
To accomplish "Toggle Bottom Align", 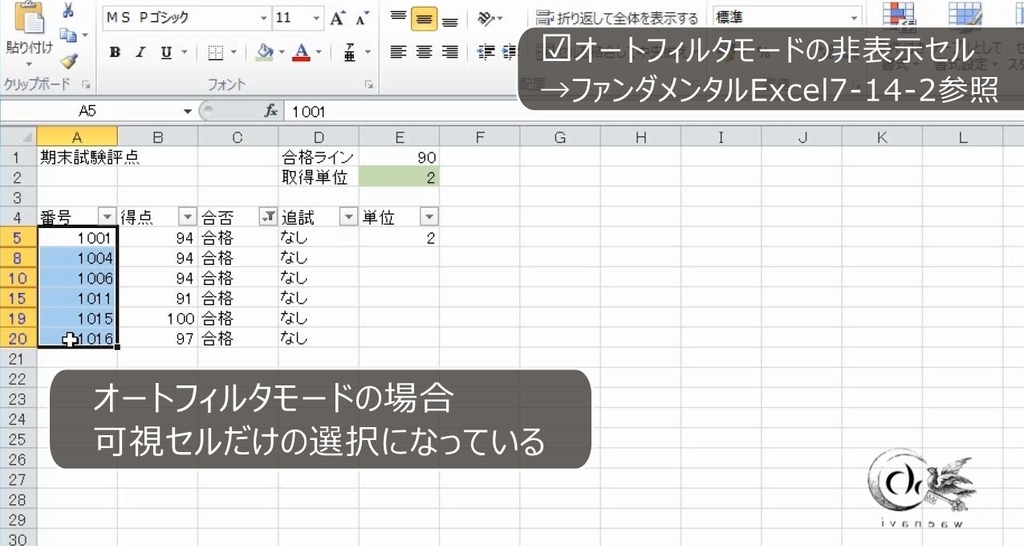I will (x=450, y=19).
